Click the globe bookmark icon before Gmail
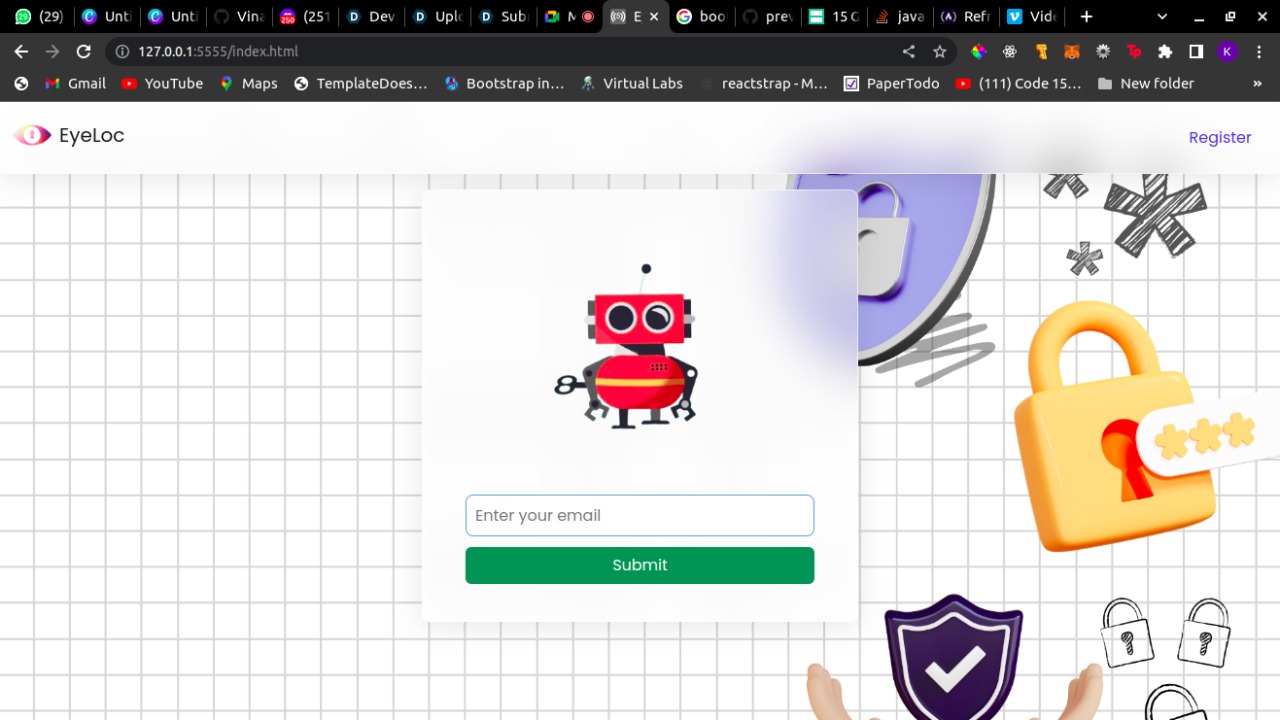Screen dimensions: 1280x720 pyautogui.click(x=21, y=83)
